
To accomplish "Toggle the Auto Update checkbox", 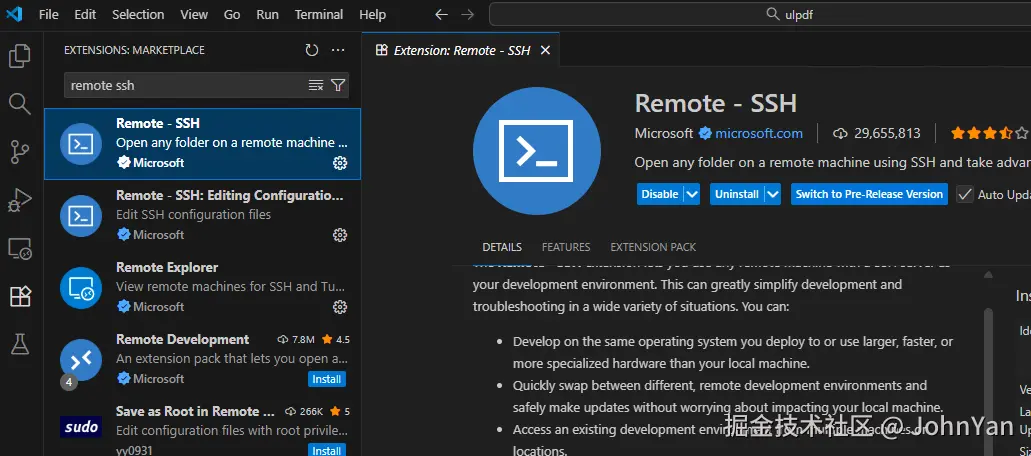I will pos(965,194).
